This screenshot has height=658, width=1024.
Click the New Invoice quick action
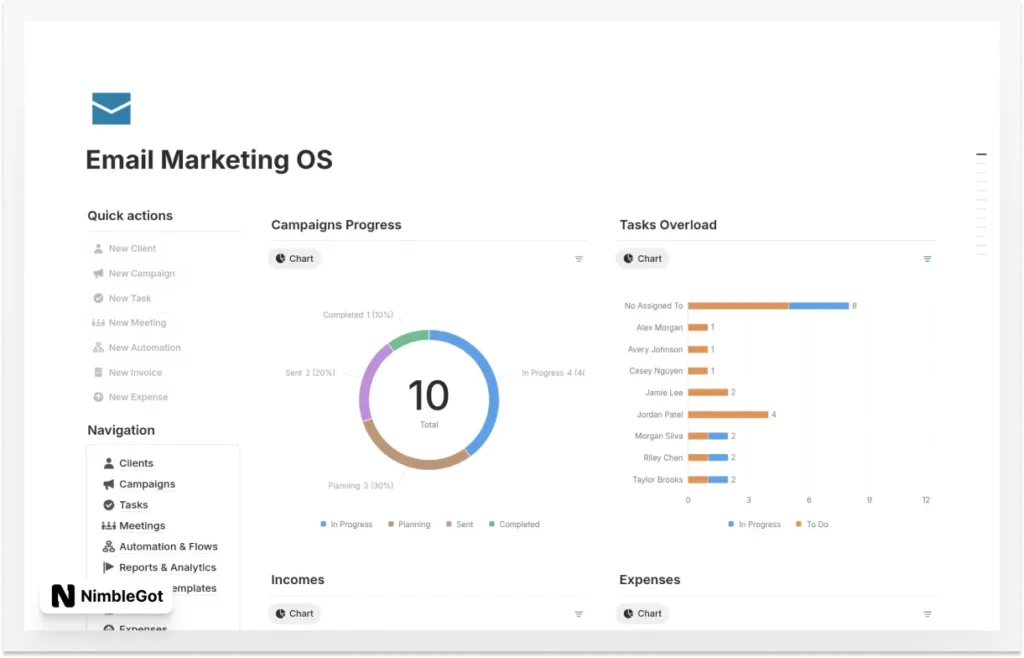tap(131, 372)
